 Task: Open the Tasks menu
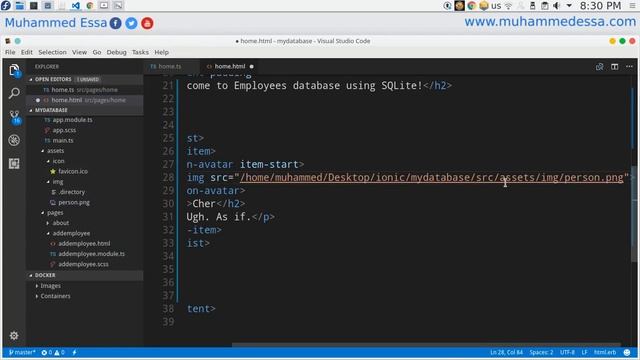(x=140, y=52)
